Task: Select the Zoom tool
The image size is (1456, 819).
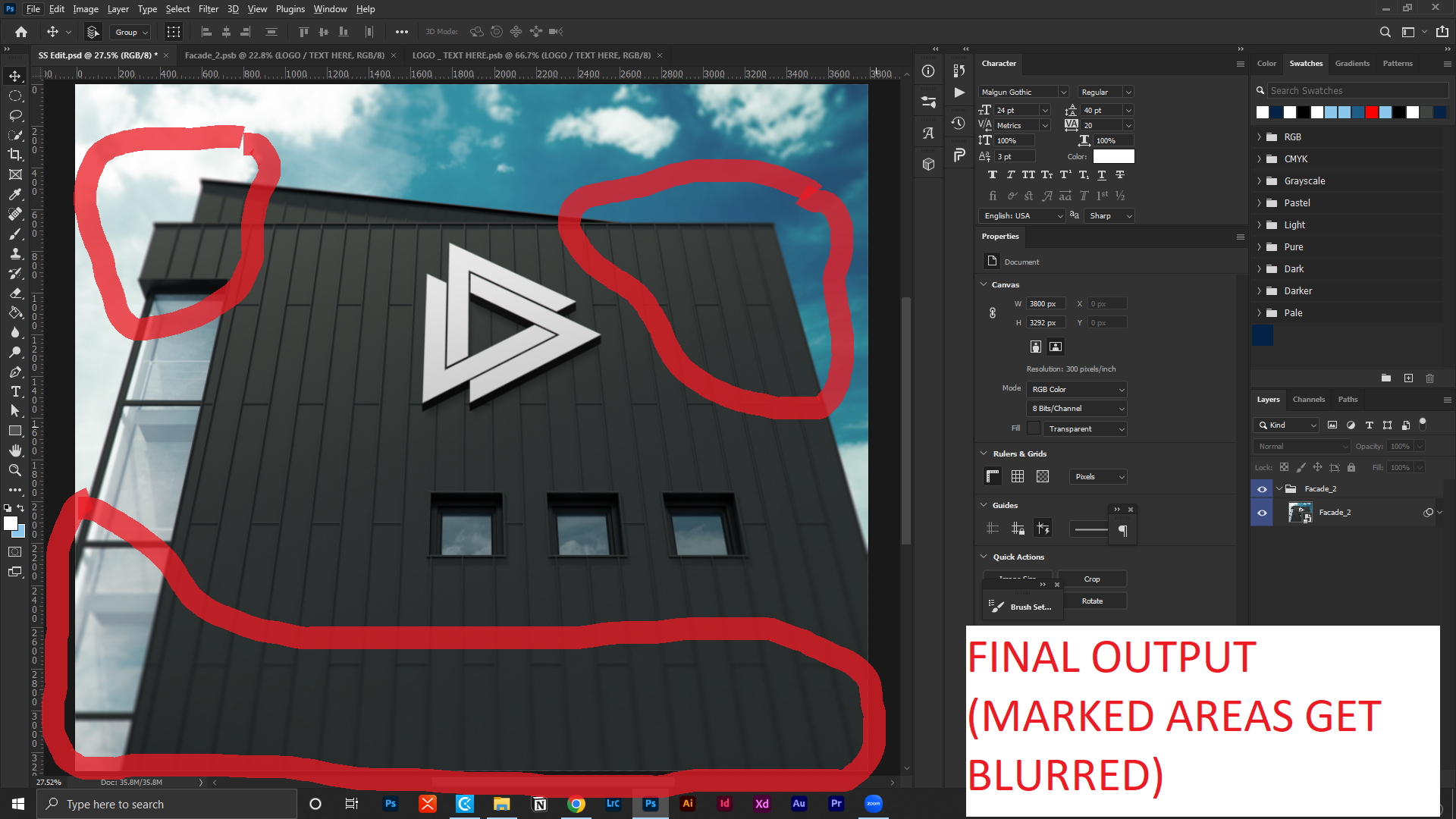Action: click(15, 469)
